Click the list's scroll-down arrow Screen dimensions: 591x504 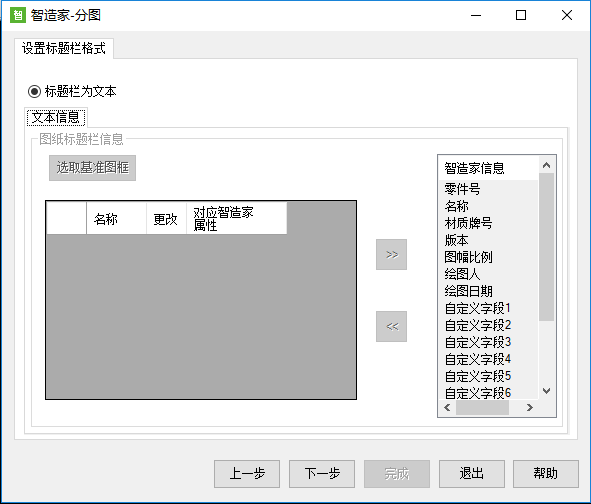point(547,391)
